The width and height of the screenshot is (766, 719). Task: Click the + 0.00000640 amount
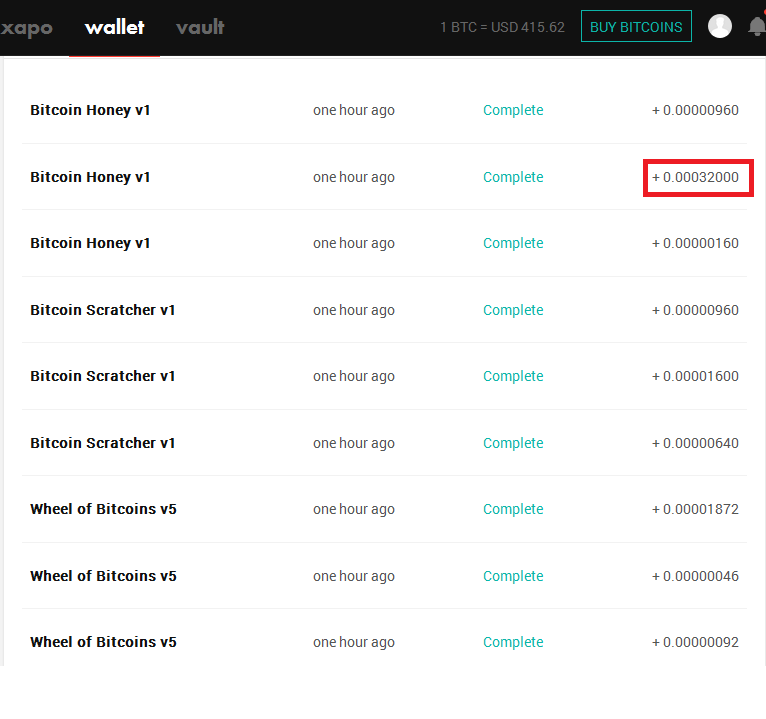(695, 443)
